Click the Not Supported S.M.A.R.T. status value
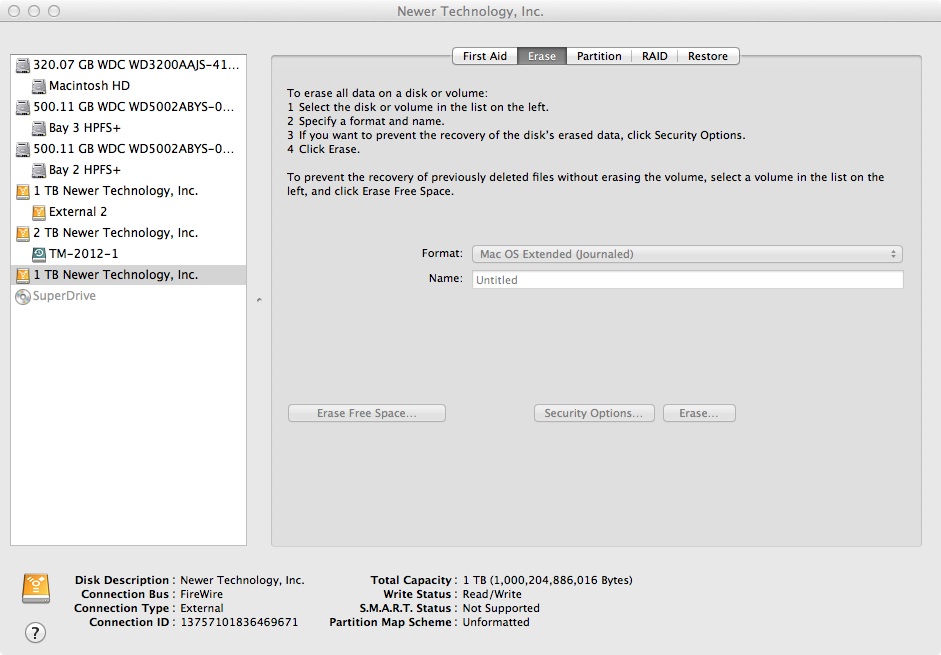This screenshot has width=941, height=655. click(501, 608)
